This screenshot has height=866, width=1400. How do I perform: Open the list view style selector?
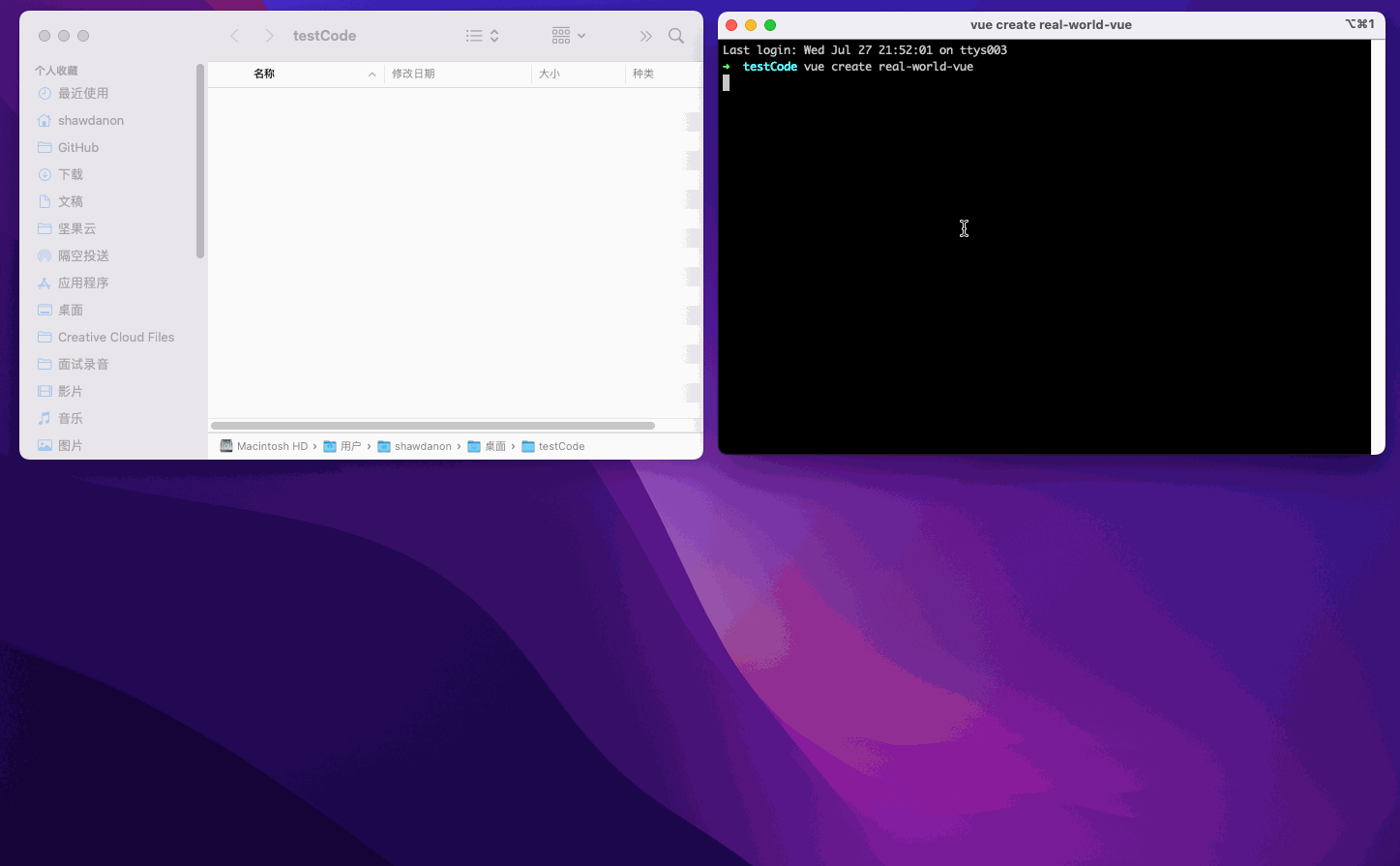coord(482,36)
